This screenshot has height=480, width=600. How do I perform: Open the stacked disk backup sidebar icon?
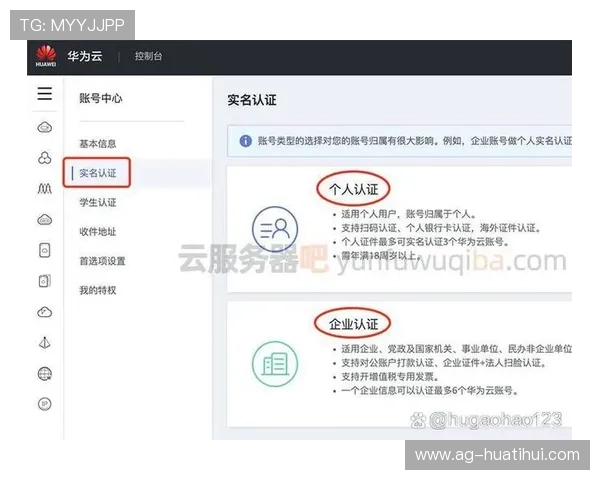(x=45, y=281)
